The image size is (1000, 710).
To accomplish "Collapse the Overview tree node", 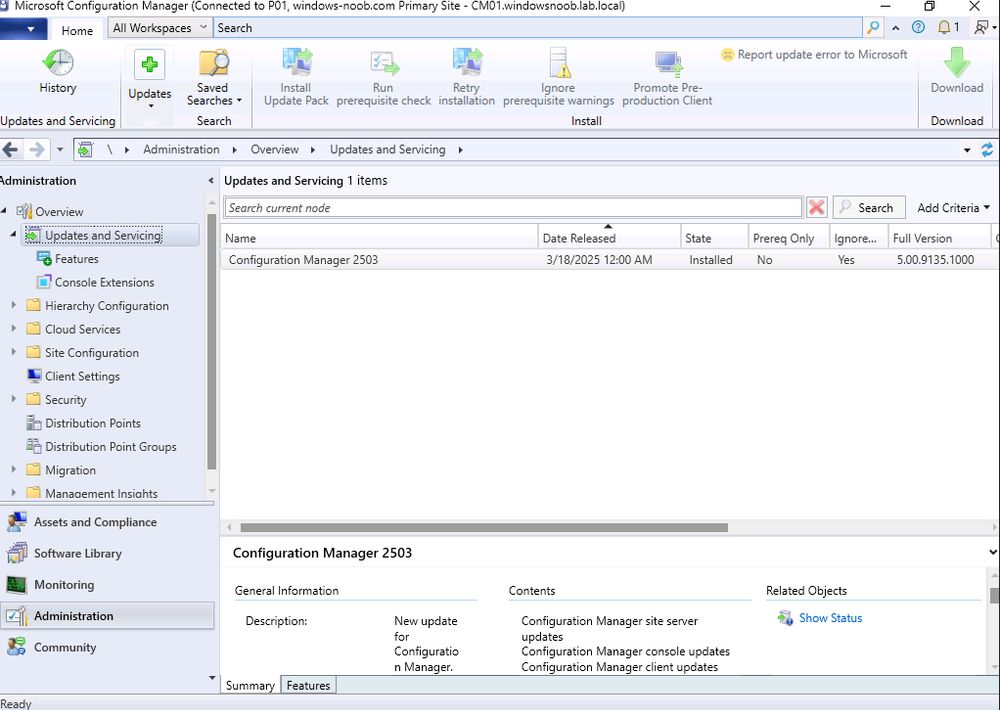I will pos(4,211).
